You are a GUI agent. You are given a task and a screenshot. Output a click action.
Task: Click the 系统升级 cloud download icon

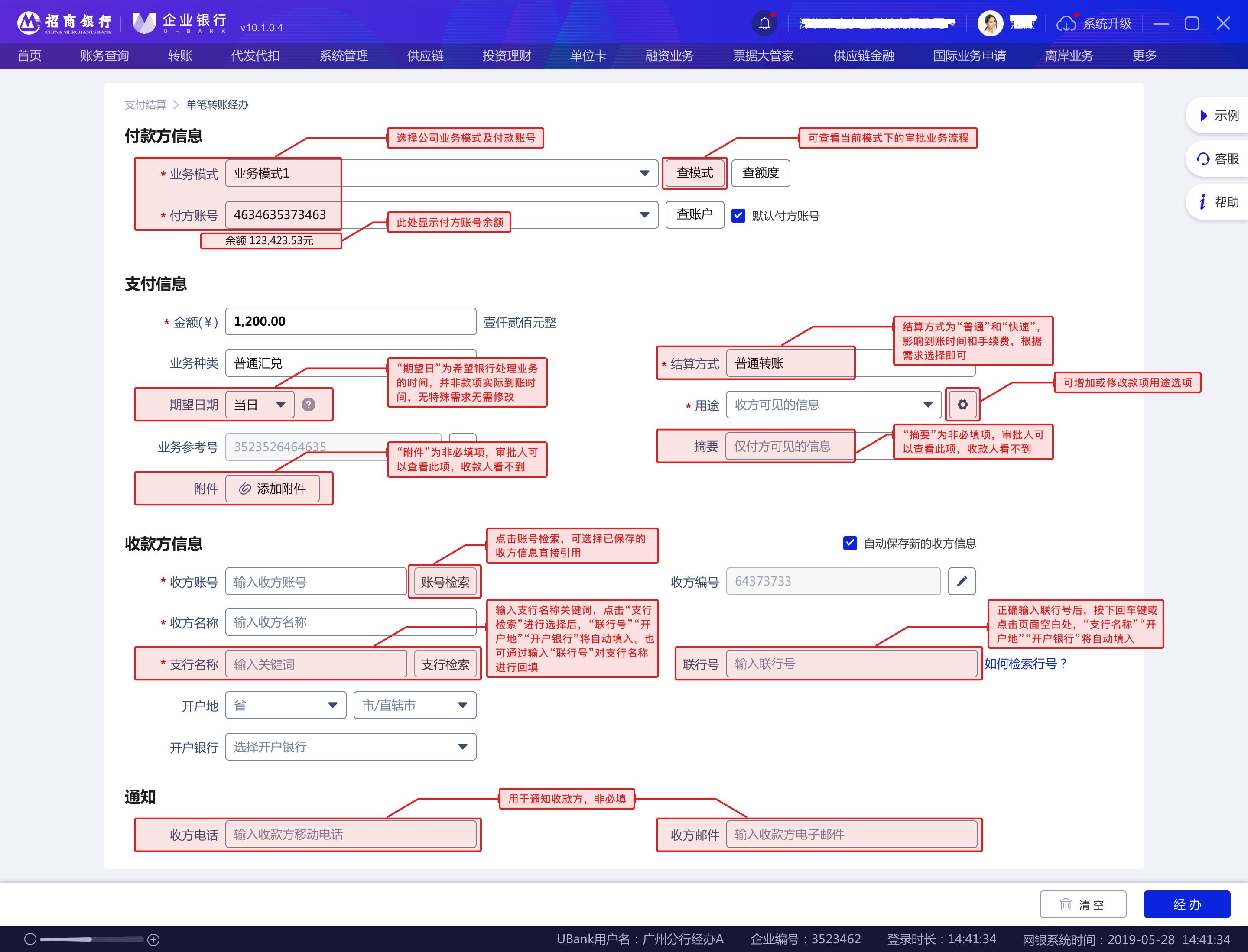tap(1066, 24)
